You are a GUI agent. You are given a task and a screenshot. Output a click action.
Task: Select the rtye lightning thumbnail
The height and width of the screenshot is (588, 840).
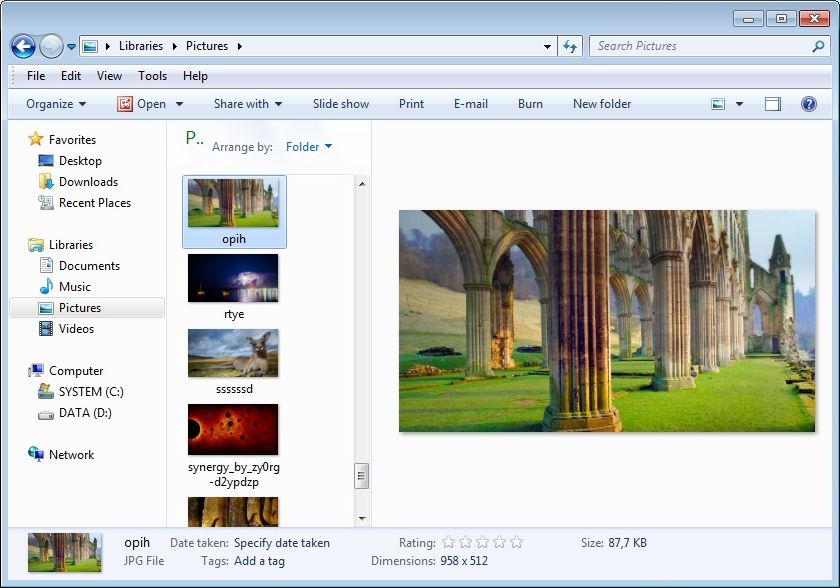233,278
